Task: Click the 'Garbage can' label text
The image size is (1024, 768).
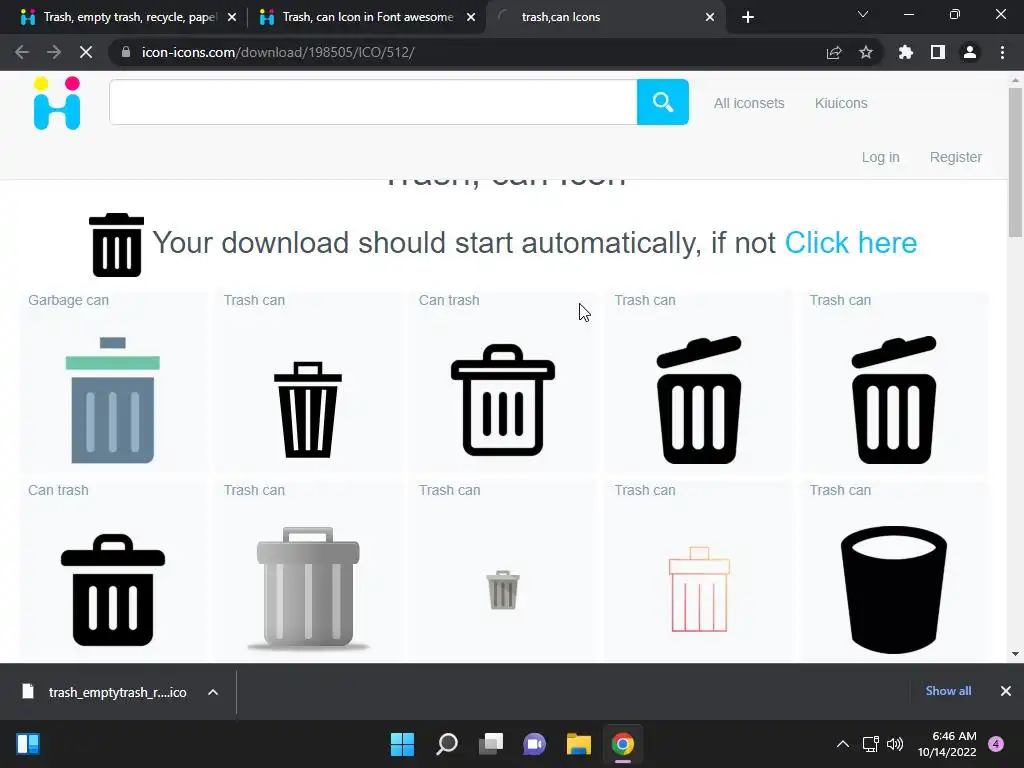Action: [69, 300]
